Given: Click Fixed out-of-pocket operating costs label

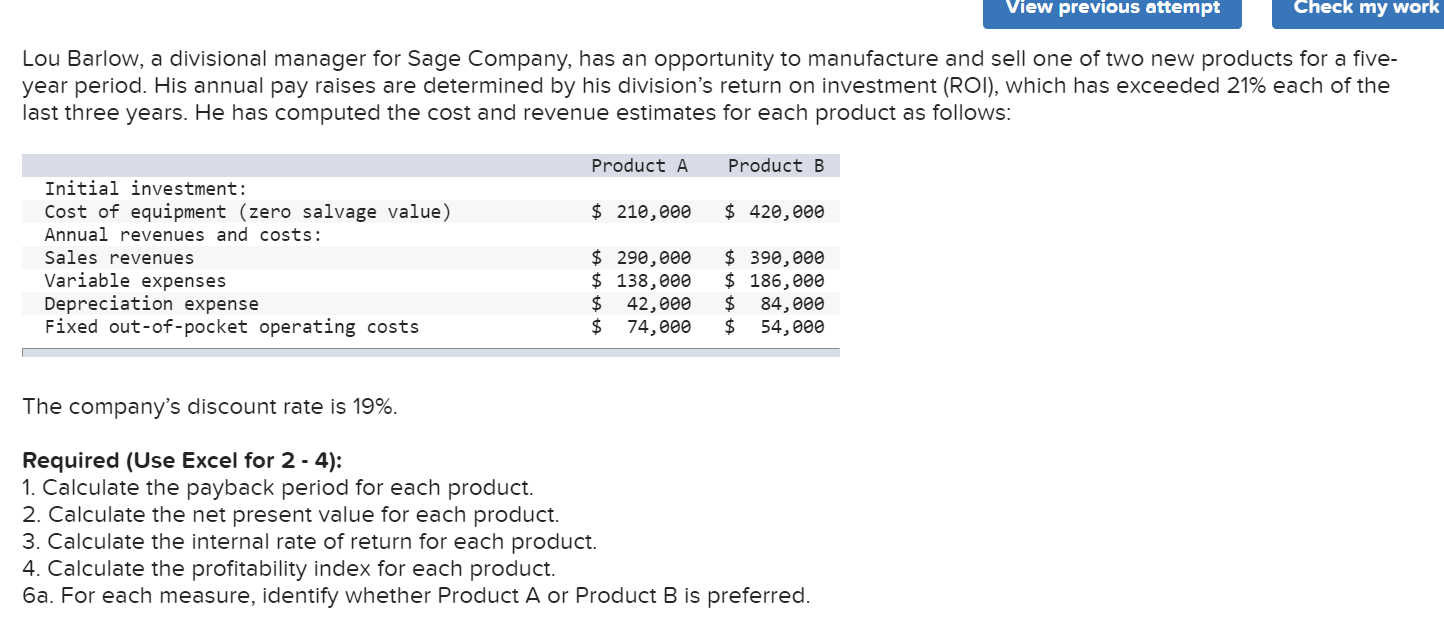Looking at the screenshot, I should [x=232, y=327].
